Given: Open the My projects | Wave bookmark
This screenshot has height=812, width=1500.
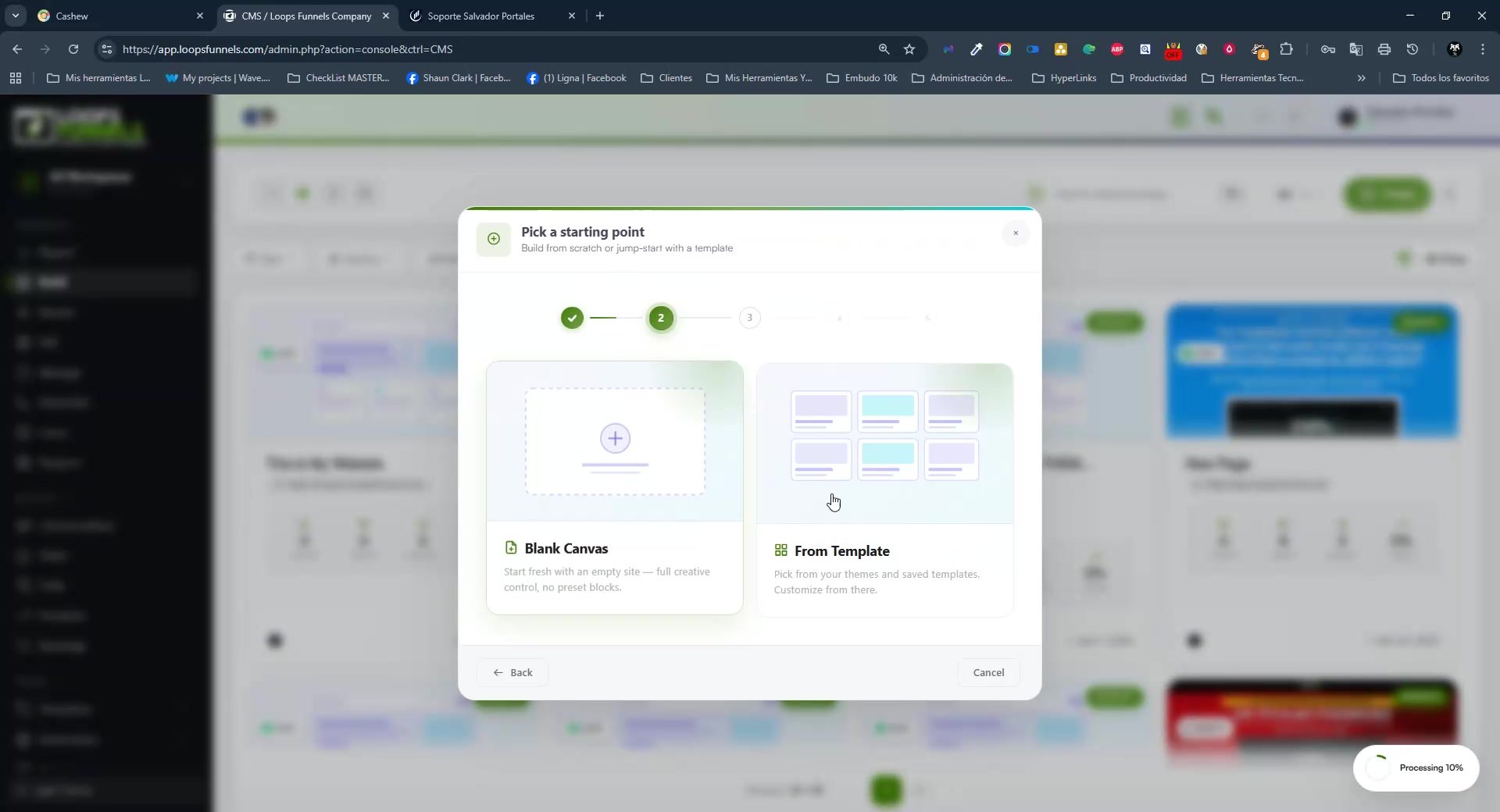Looking at the screenshot, I should coord(218,78).
